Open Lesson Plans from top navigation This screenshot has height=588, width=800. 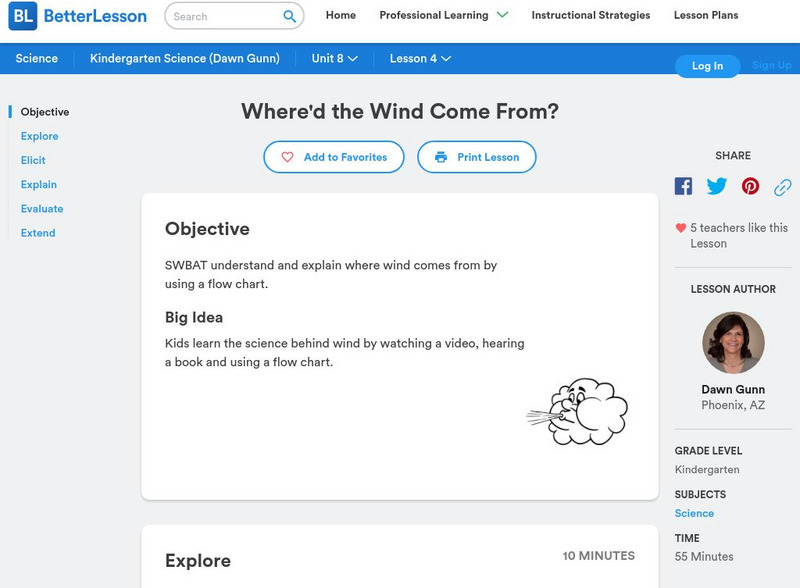[x=706, y=15]
